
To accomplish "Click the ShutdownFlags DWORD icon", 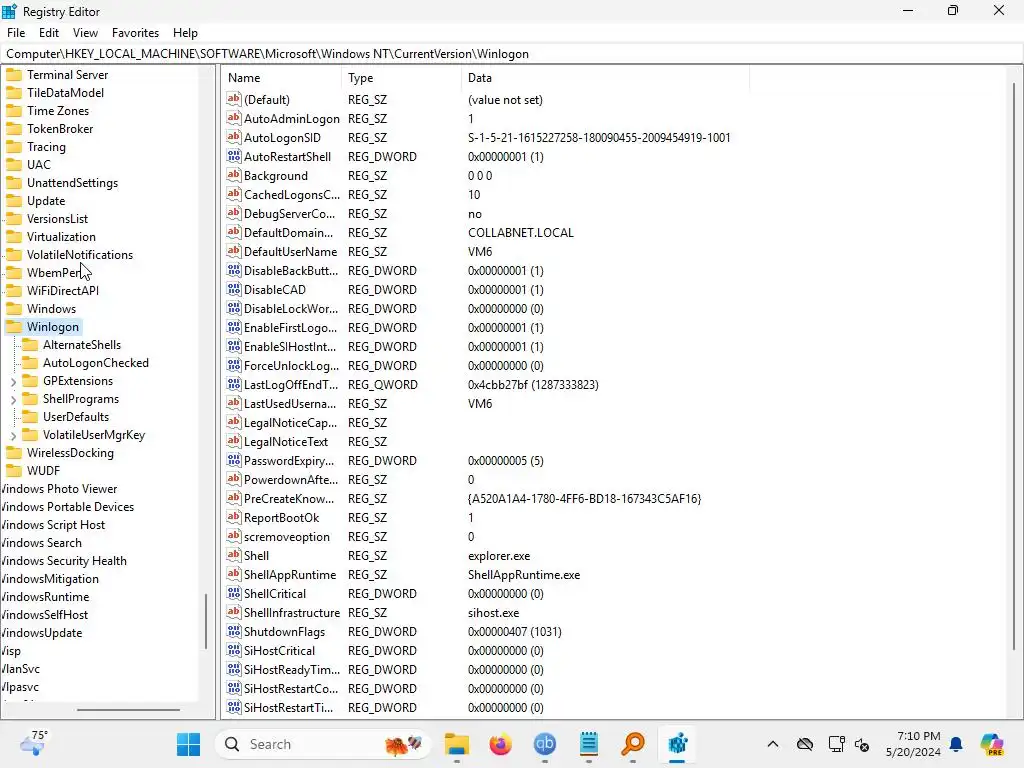I will (234, 632).
